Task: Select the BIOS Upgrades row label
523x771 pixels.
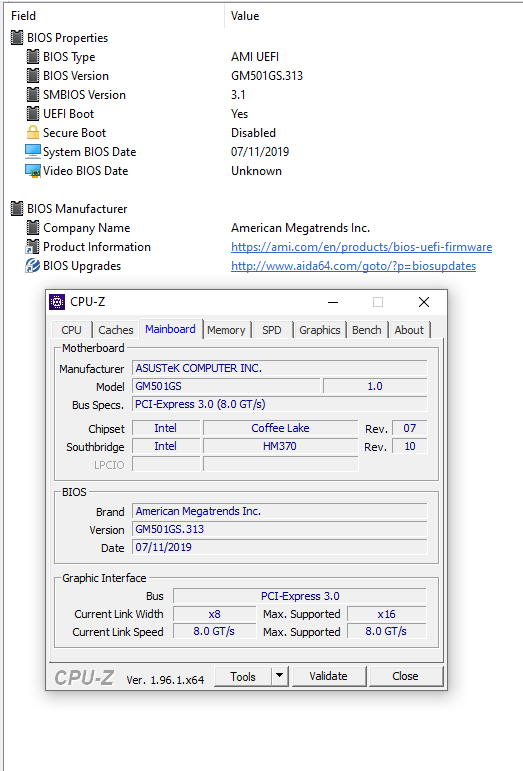Action: pyautogui.click(x=82, y=266)
